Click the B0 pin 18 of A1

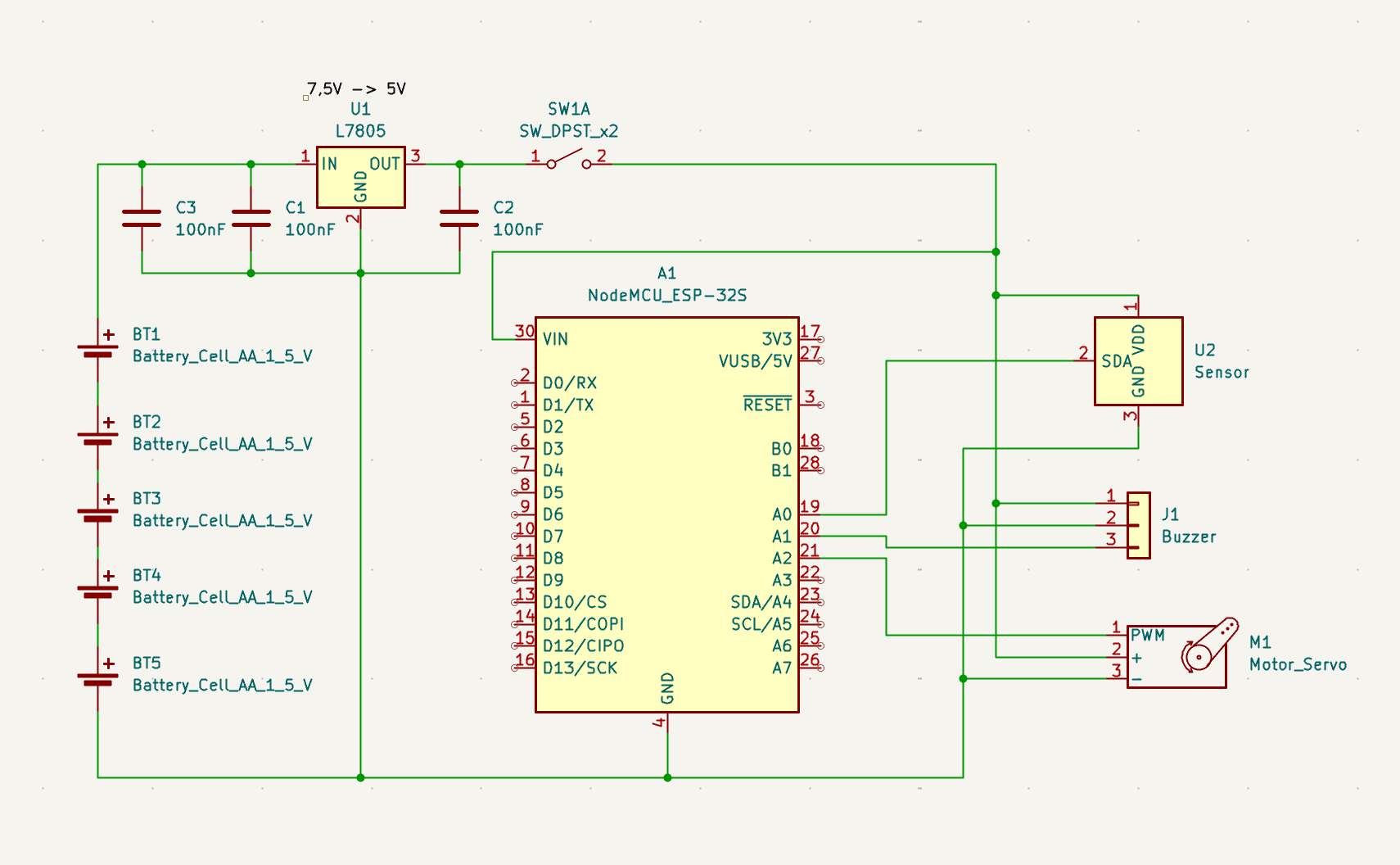pyautogui.click(x=811, y=448)
